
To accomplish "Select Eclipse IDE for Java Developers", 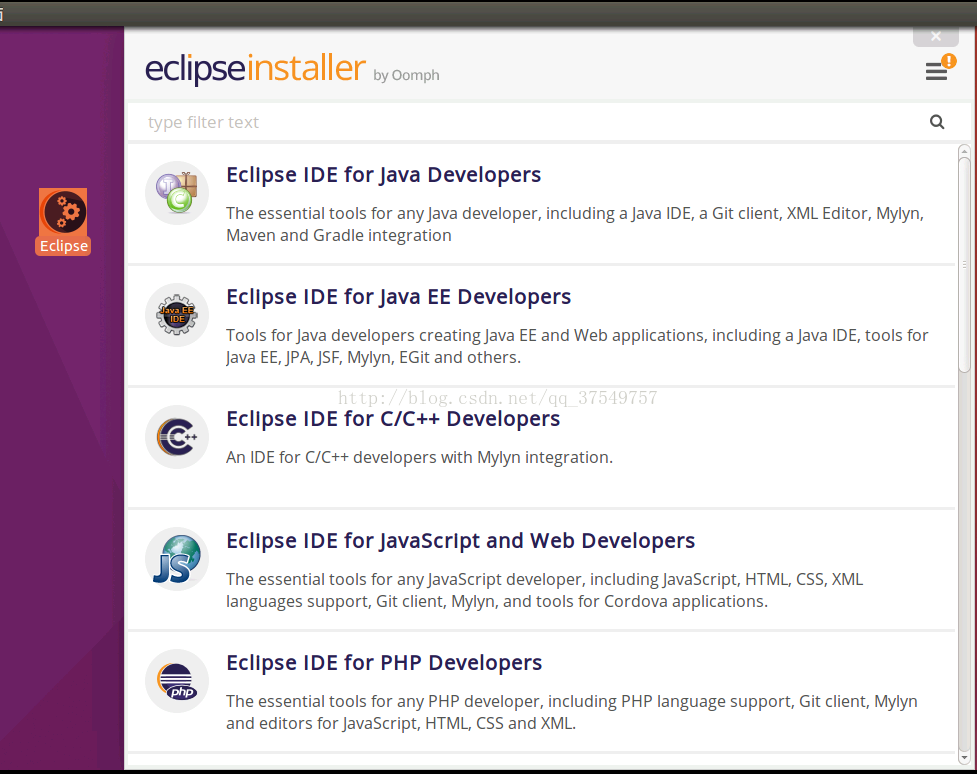I will [x=541, y=204].
